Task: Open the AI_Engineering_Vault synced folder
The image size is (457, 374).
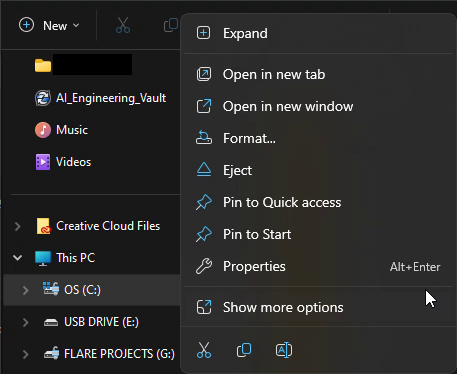Action: [101, 98]
